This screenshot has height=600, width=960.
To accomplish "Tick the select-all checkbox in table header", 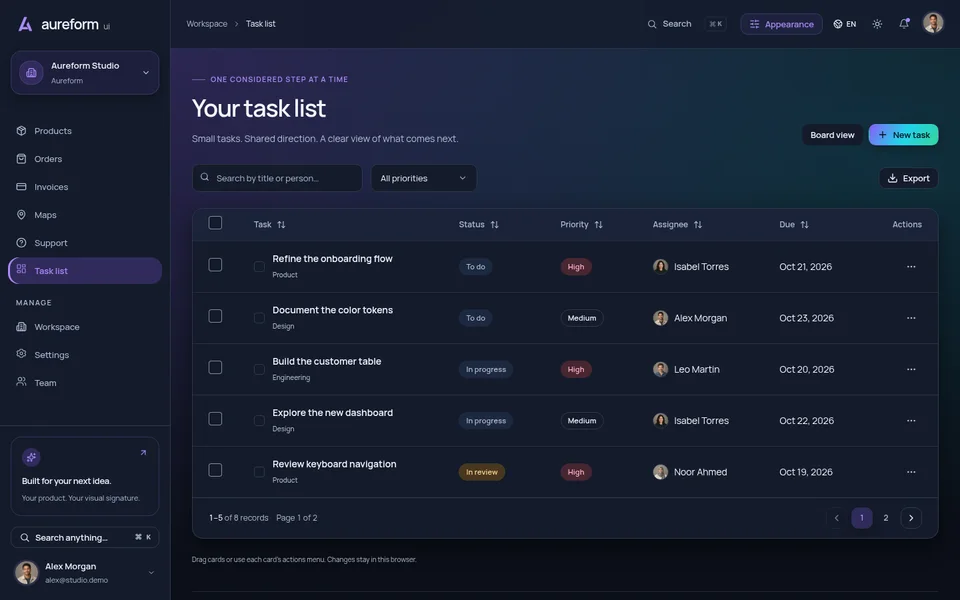I will [215, 223].
